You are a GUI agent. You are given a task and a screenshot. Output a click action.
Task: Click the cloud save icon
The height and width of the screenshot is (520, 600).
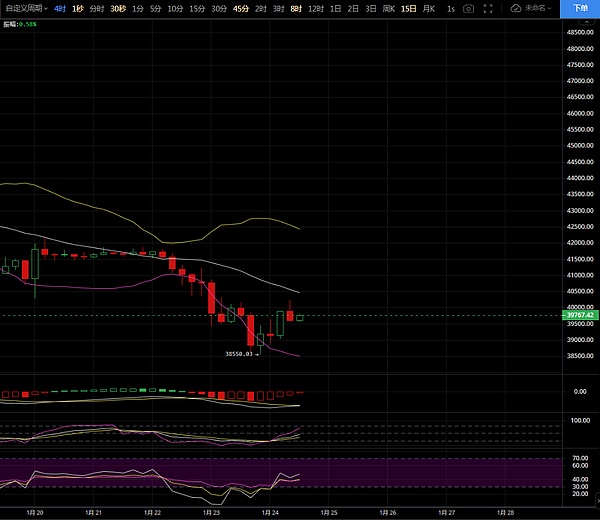516,8
